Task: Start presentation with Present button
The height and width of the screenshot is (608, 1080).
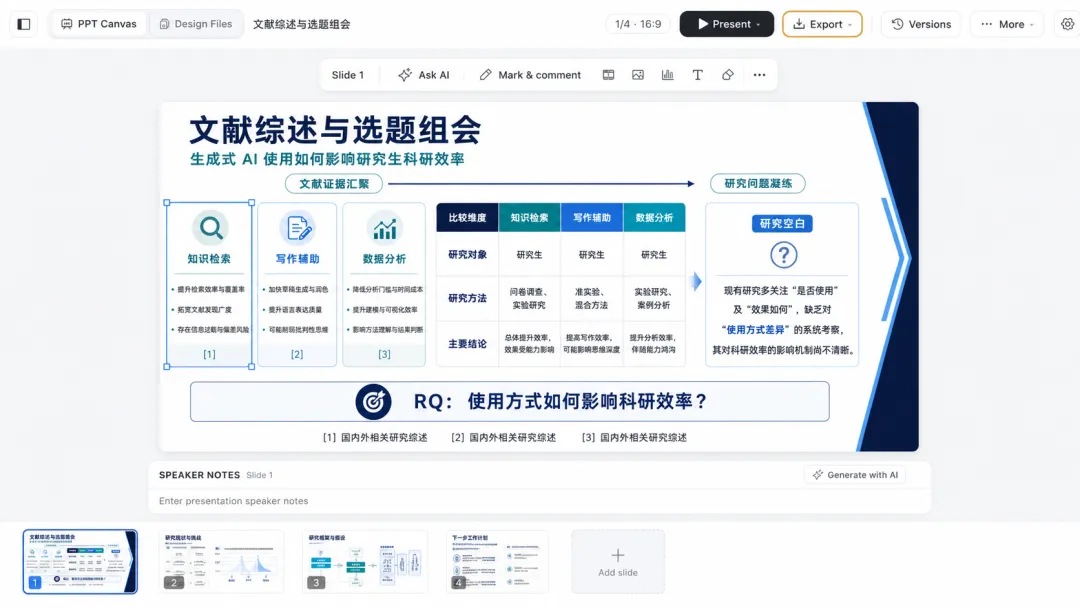Action: [727, 24]
